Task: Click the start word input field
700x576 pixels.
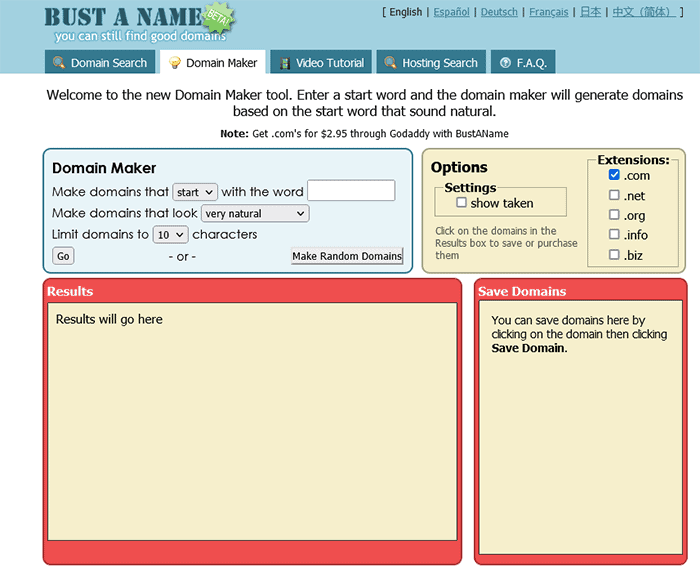Action: (x=351, y=191)
